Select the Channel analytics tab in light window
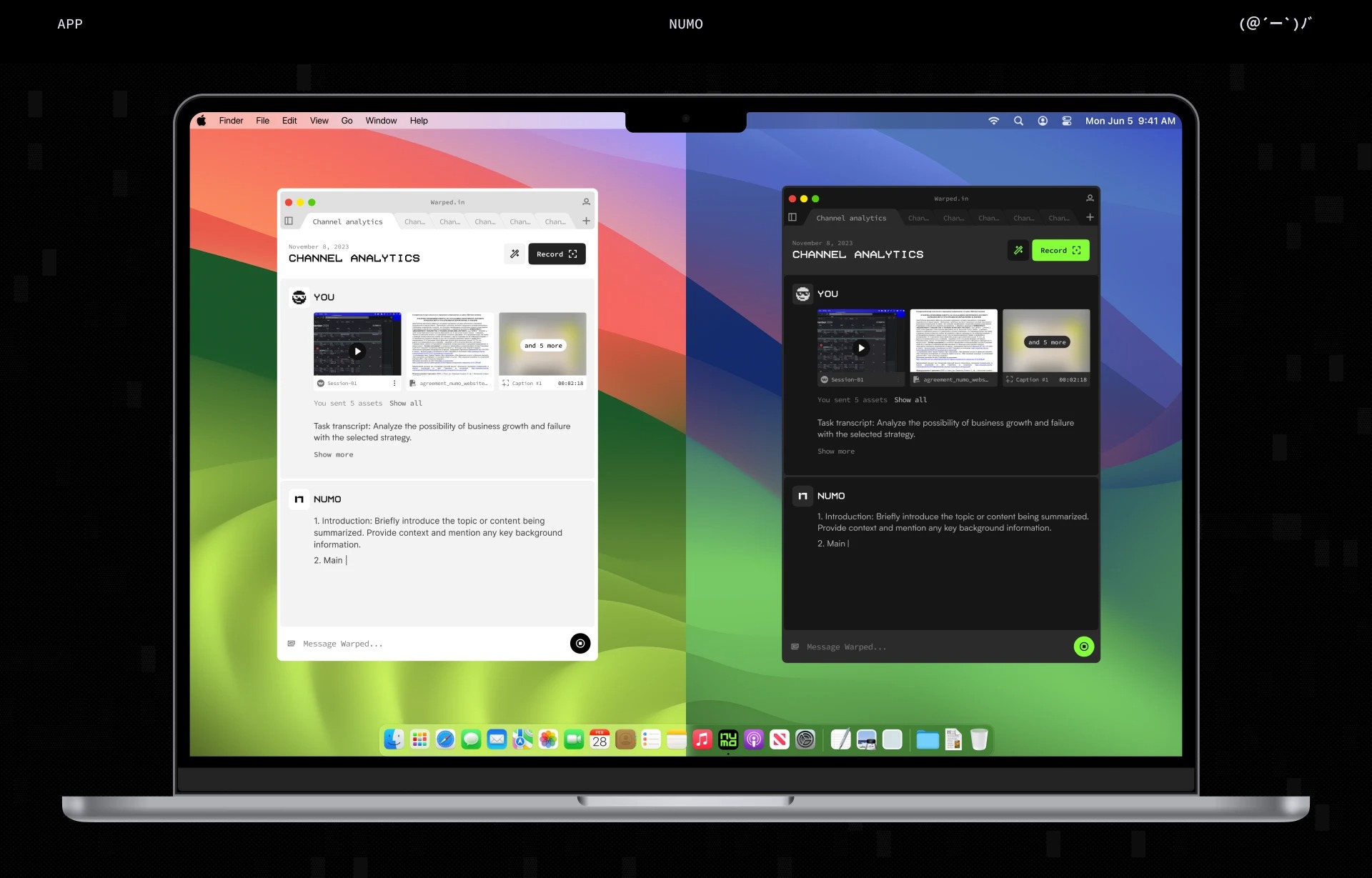The height and width of the screenshot is (878, 1372). click(347, 221)
